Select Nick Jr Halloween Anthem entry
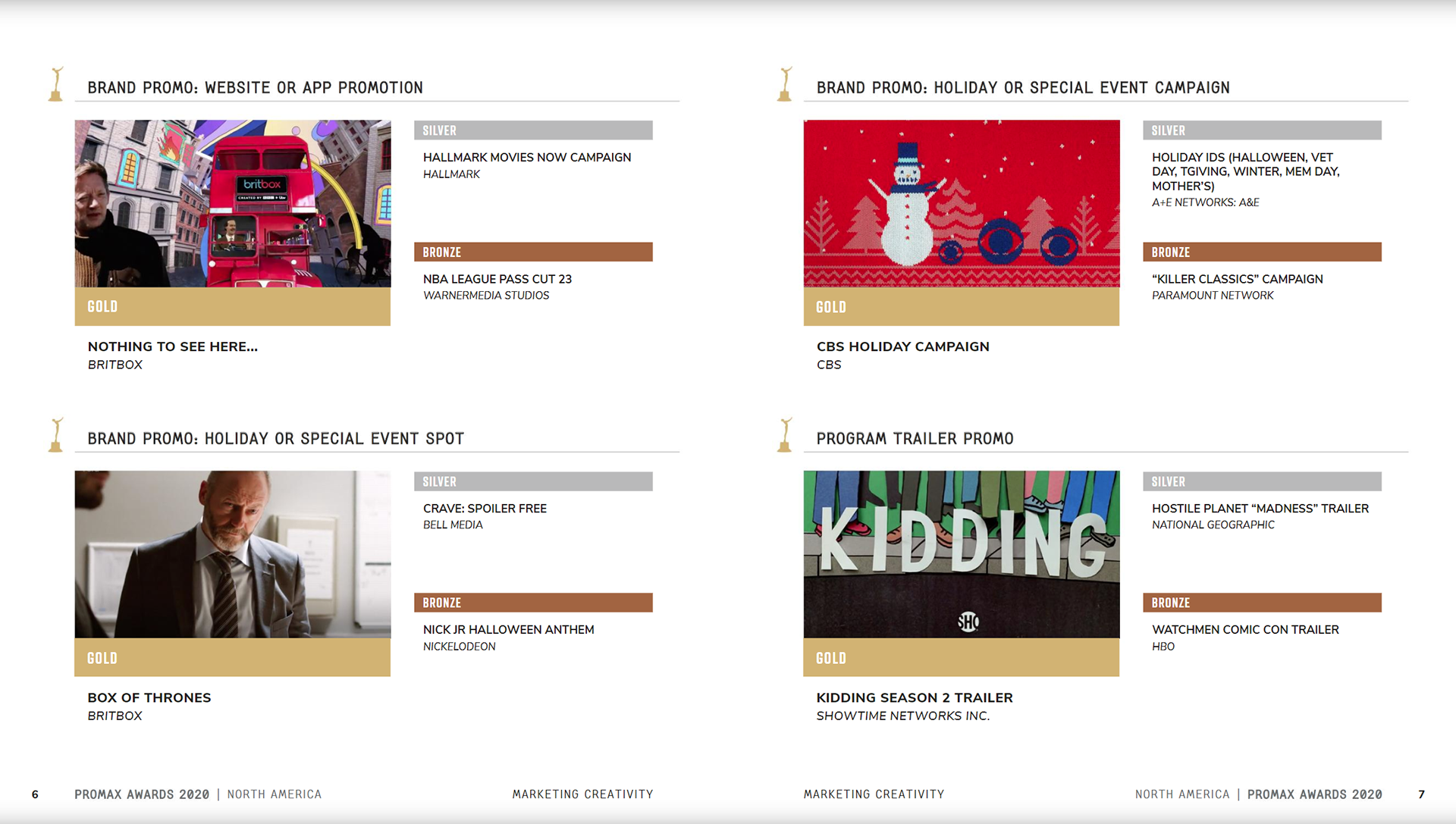This screenshot has height=824, width=1456. 508,630
